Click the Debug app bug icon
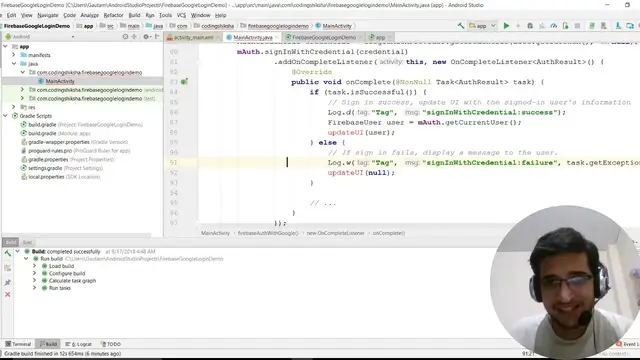The width and height of the screenshot is (640, 360). (530, 26)
